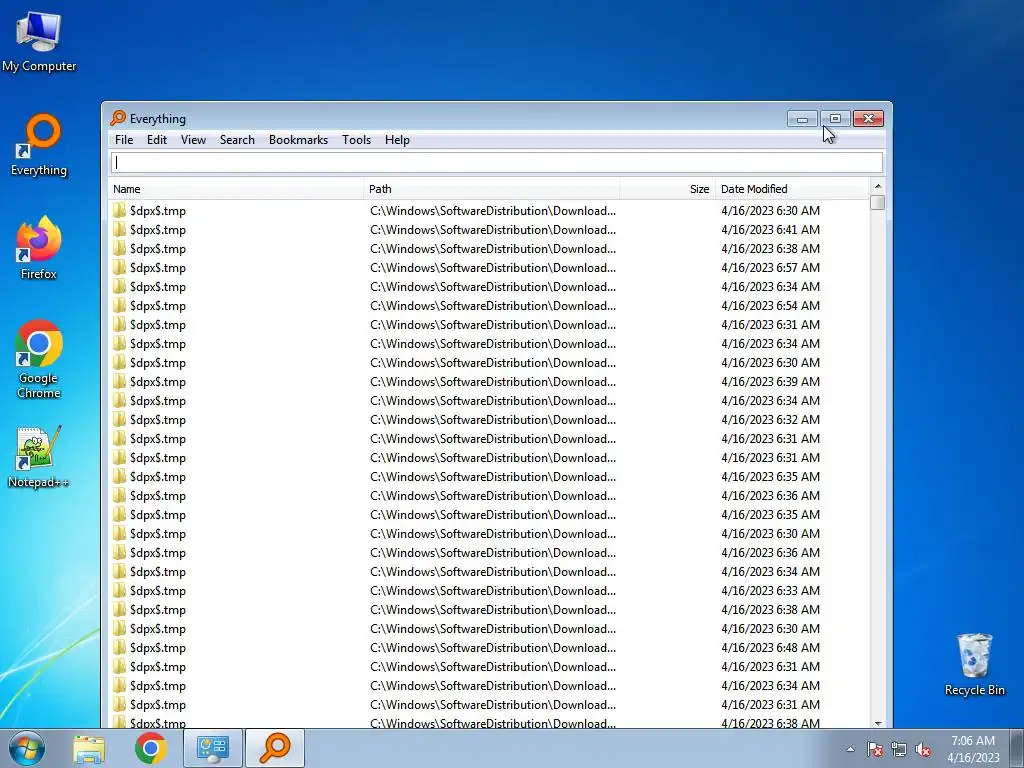Screen dimensions: 1024x768
Task: Click the Everything magnifier icon in title bar
Action: pos(118,118)
